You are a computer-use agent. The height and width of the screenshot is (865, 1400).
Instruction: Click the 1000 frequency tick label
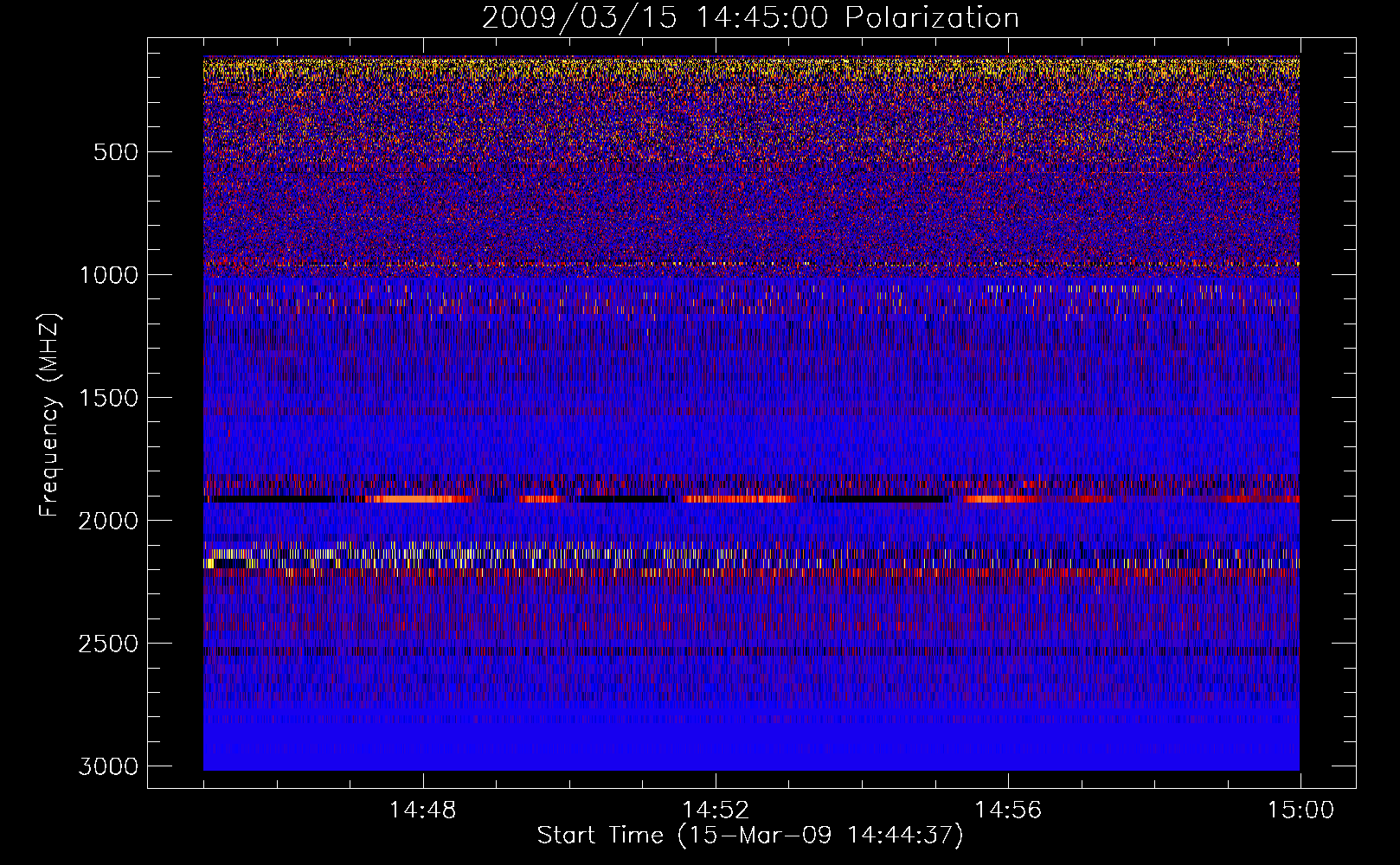108,275
